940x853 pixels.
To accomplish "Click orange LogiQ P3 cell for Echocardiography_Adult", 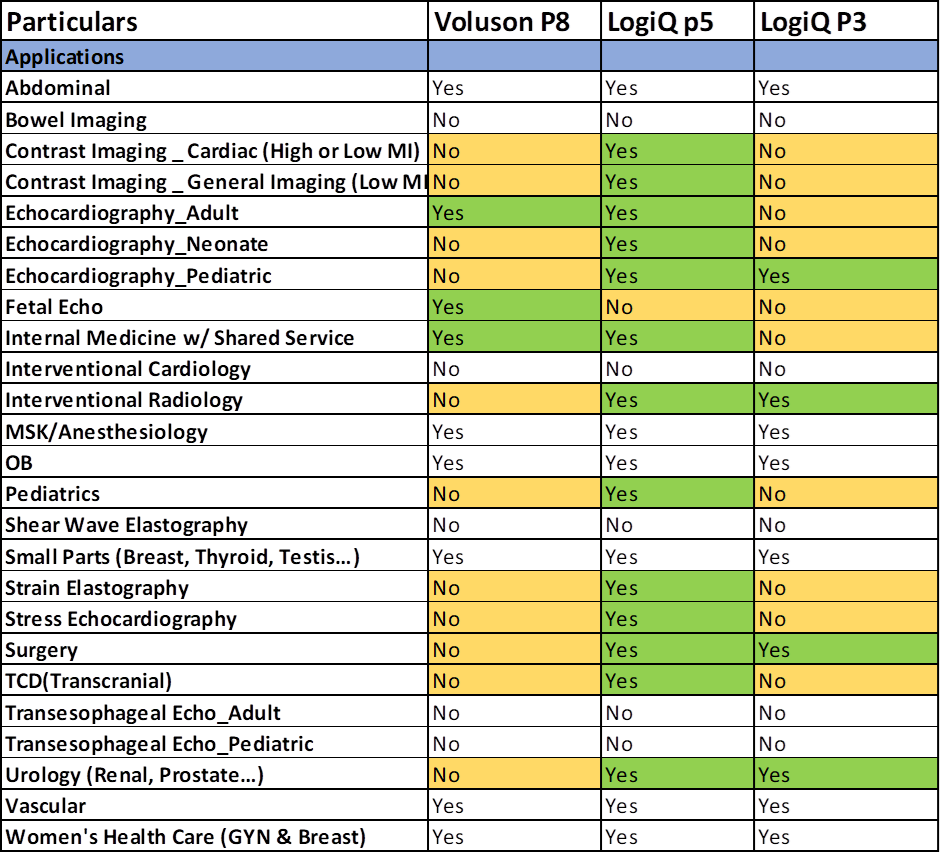I will tap(846, 213).
